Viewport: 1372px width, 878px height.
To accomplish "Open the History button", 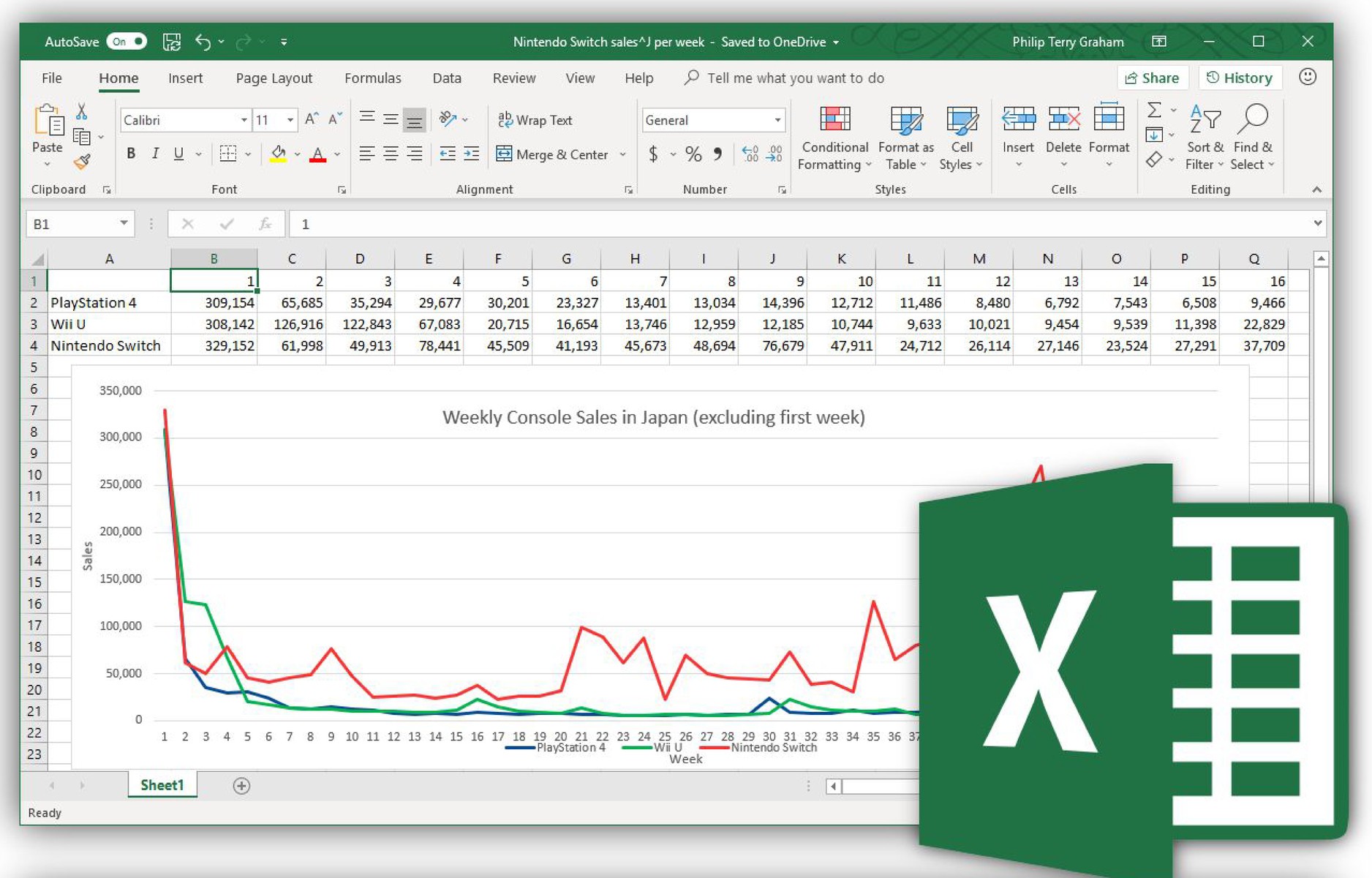I will point(1240,78).
